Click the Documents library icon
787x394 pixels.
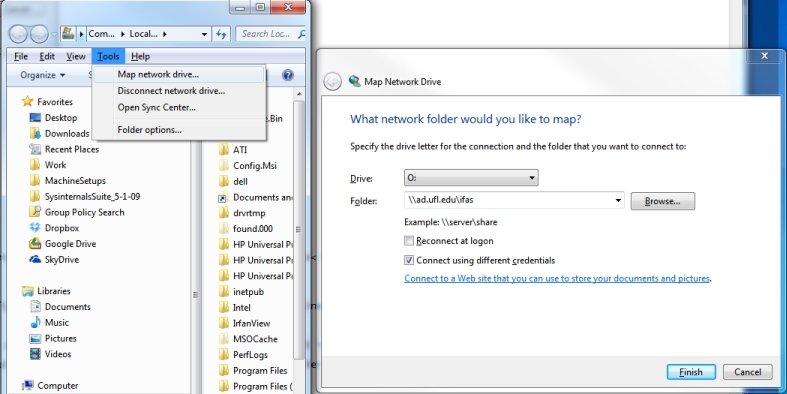[x=35, y=307]
